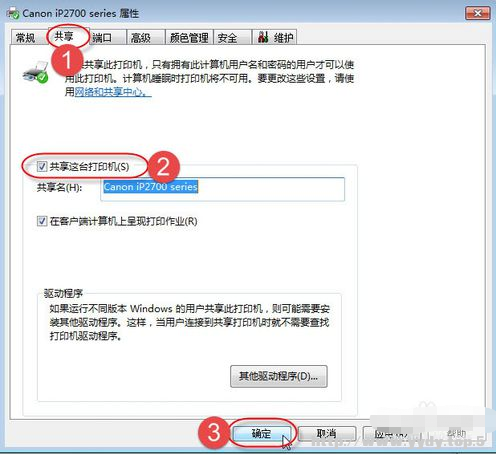Click the 帮助 button
496x454 pixels.
[456, 434]
